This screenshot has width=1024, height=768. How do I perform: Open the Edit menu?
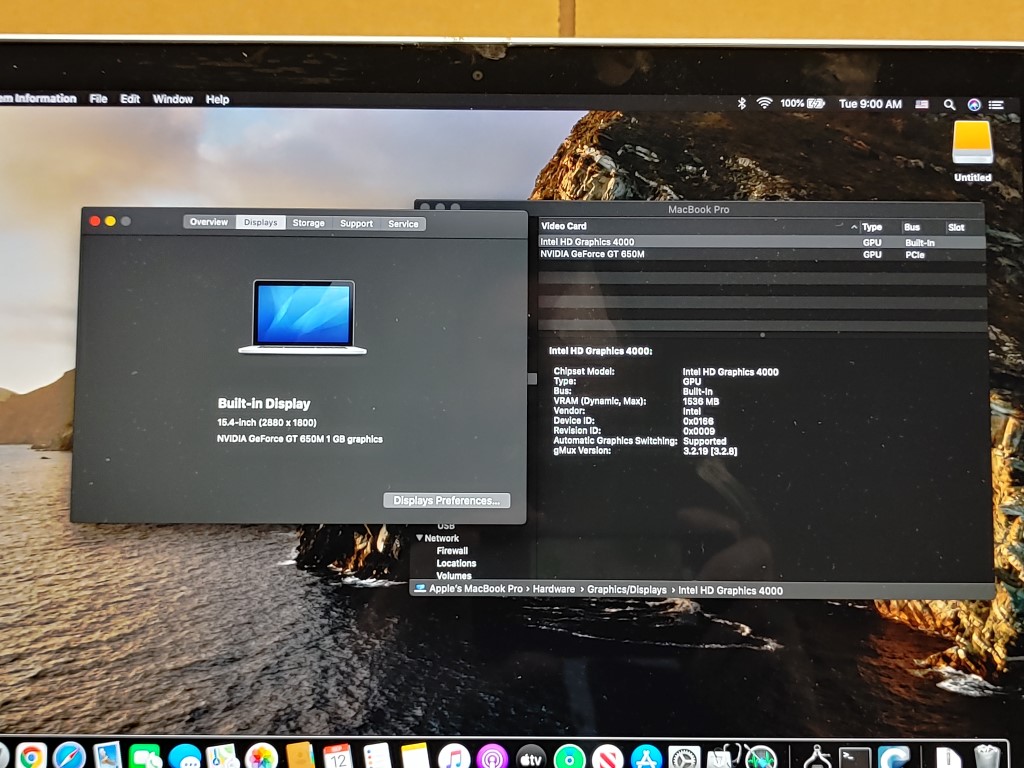tap(130, 99)
